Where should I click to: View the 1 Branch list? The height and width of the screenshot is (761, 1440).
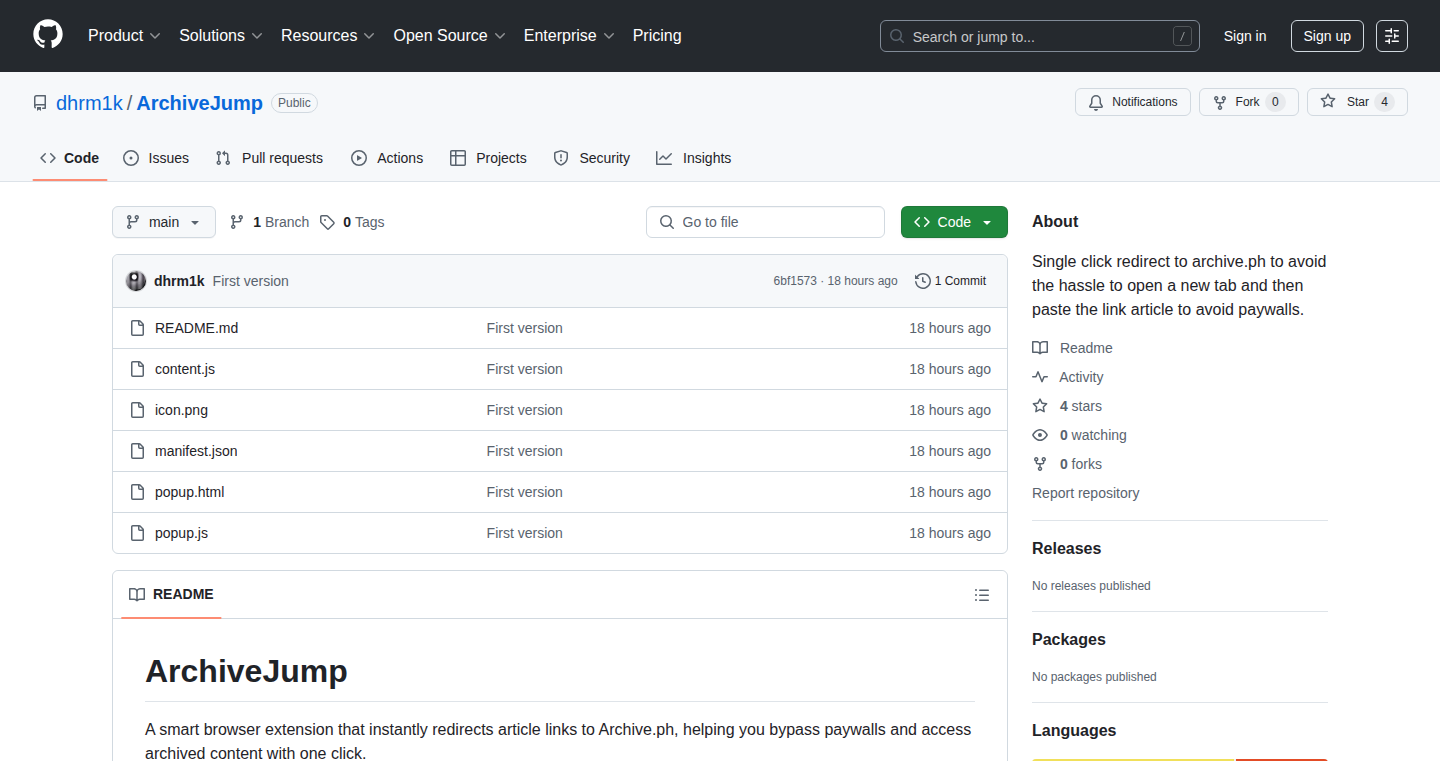(269, 222)
